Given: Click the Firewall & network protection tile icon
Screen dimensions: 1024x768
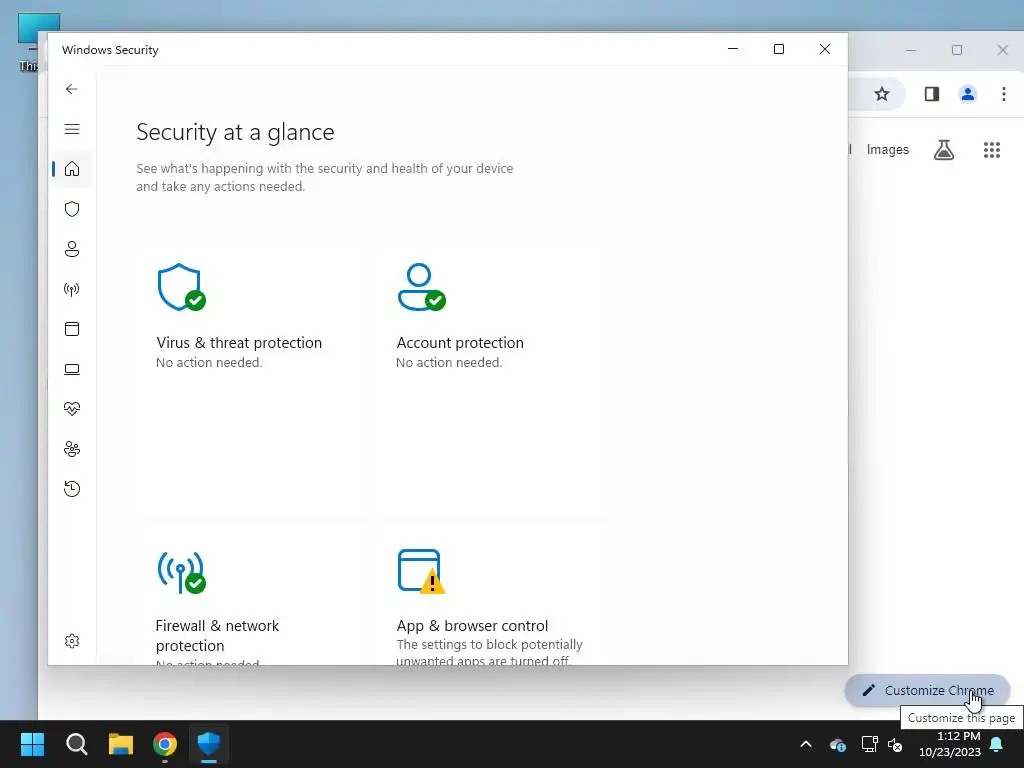Looking at the screenshot, I should 181,573.
